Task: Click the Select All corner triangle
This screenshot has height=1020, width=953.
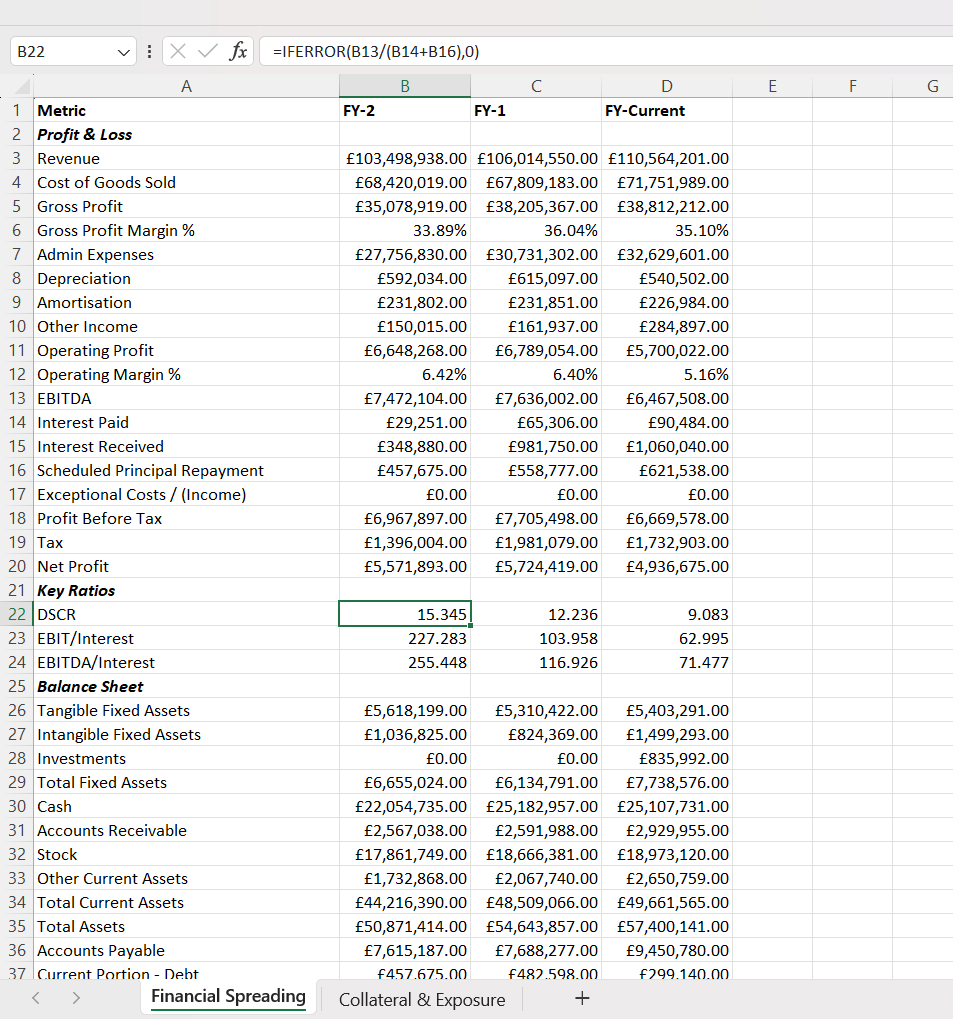Action: (22, 87)
